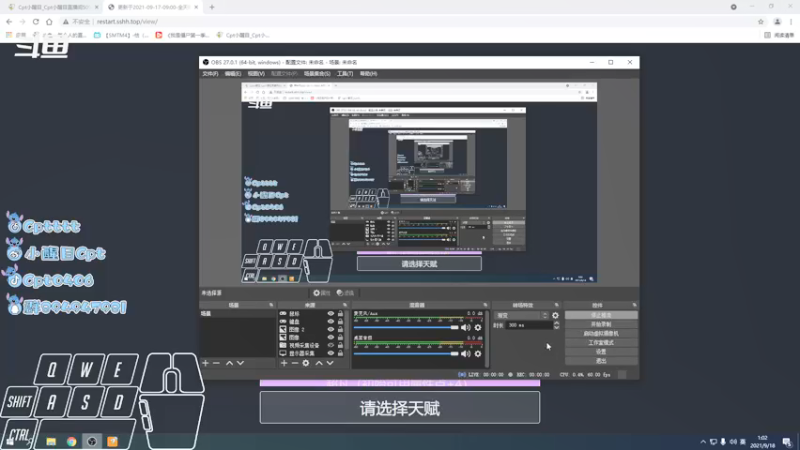
Task: Mute the 桌面音频 speaker icon
Action: tap(466, 354)
